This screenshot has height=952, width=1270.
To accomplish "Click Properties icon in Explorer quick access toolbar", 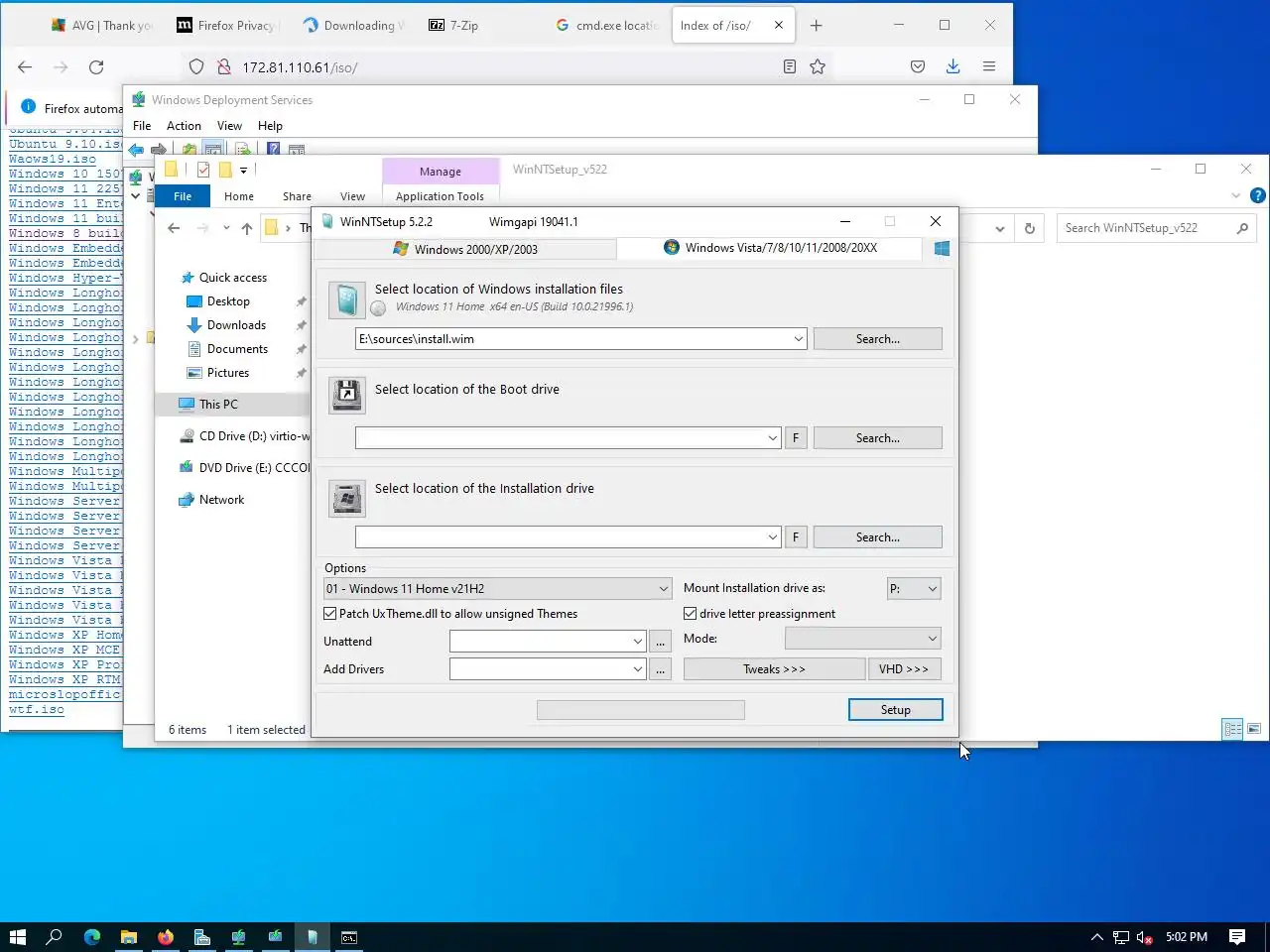I will [x=203, y=170].
